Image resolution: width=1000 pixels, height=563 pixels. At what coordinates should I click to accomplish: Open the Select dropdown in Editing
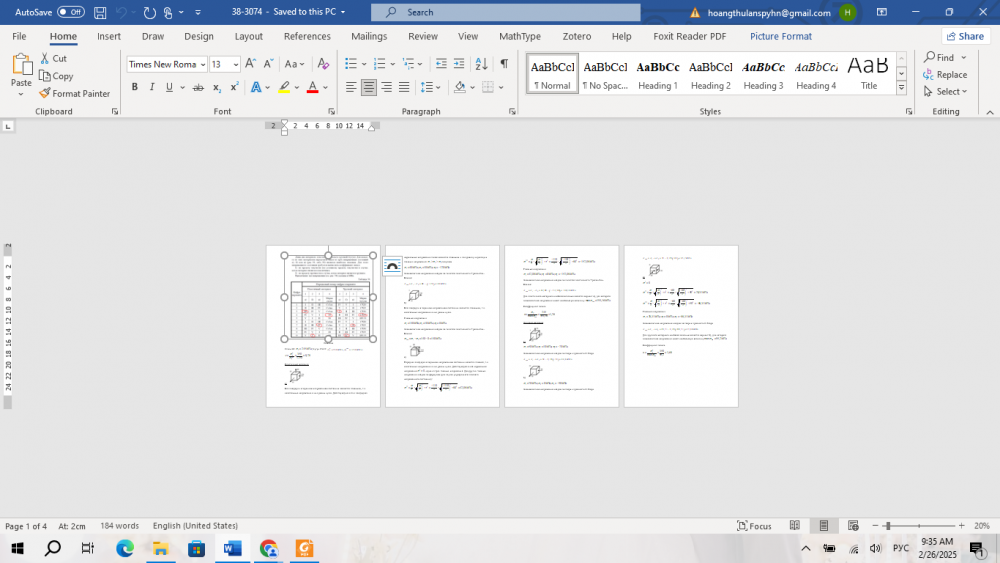[x=946, y=91]
